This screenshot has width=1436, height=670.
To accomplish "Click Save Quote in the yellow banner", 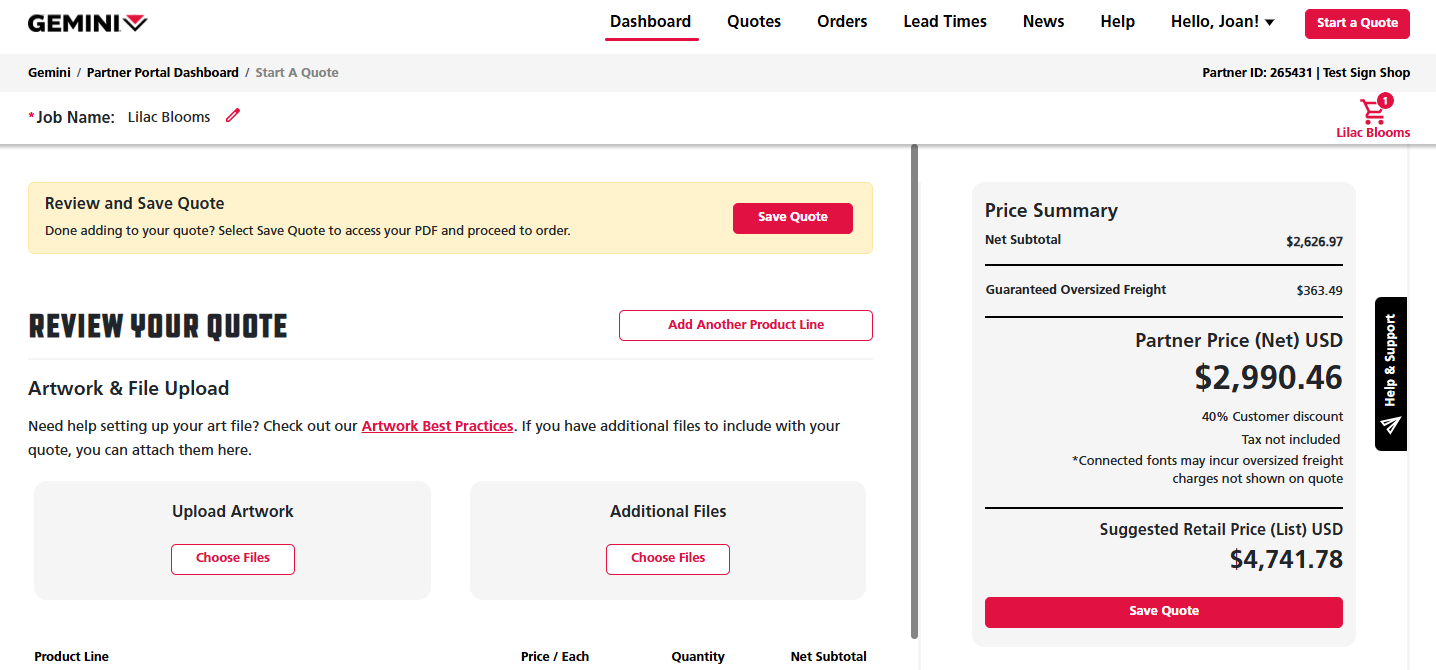I will tap(792, 218).
